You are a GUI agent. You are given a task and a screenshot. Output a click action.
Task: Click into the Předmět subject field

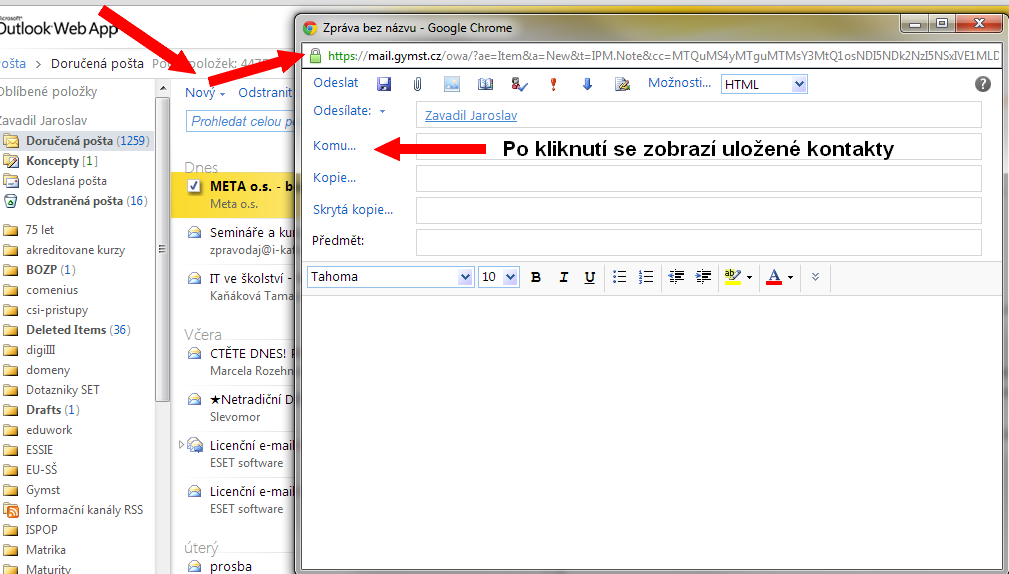[x=699, y=243]
